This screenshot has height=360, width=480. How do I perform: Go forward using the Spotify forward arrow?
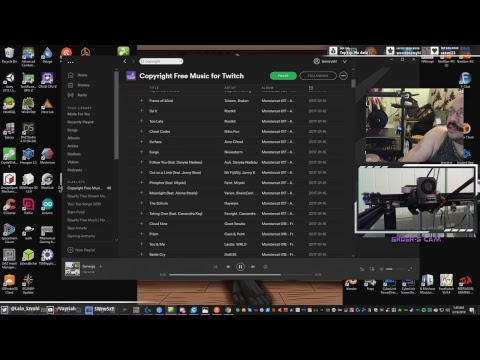[133, 61]
